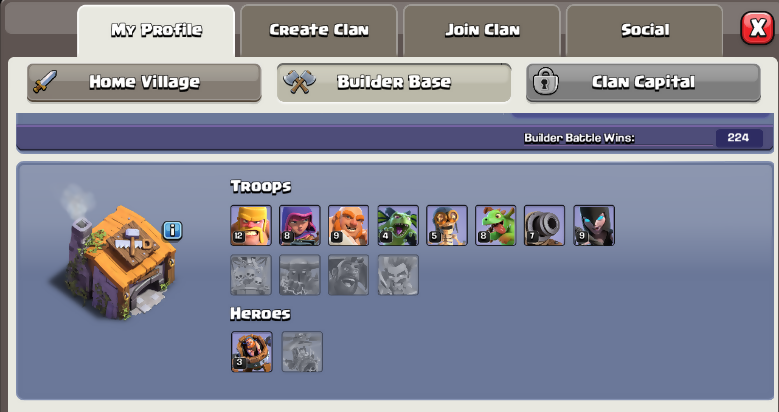Open the Create Clan tab
This screenshot has width=779, height=412.
coord(319,30)
